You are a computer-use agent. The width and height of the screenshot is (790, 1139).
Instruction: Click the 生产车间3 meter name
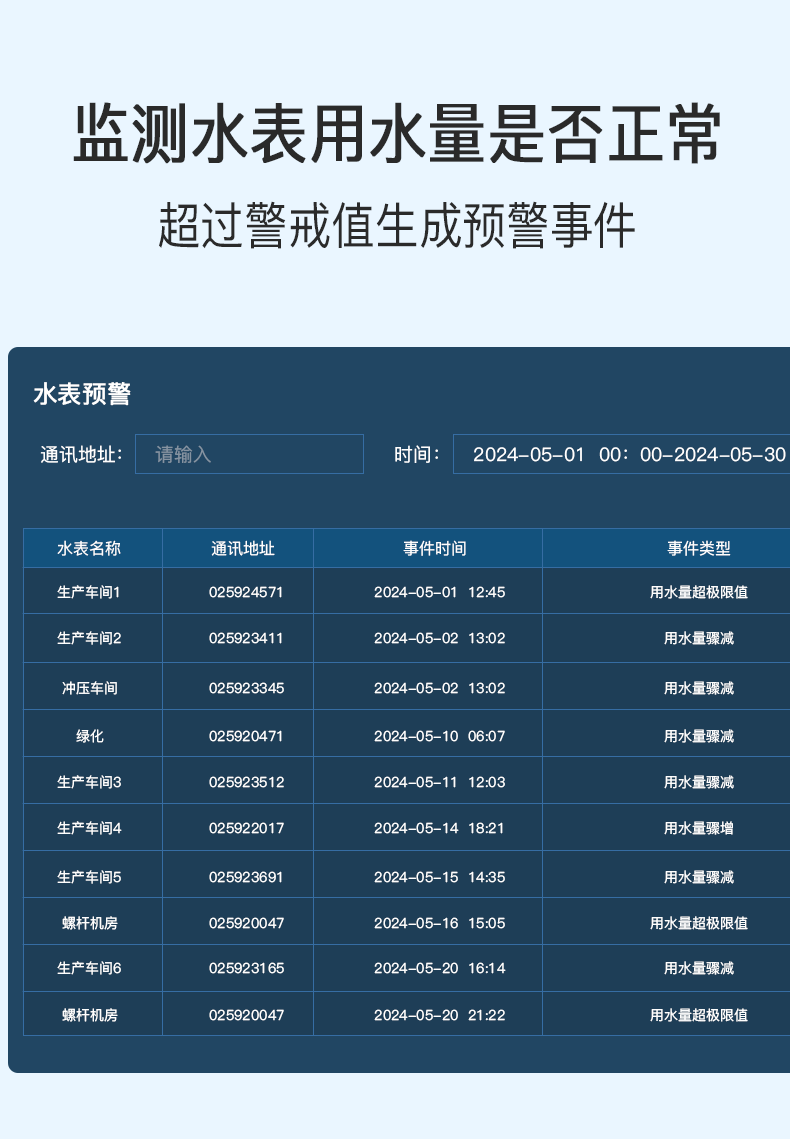[89, 782]
